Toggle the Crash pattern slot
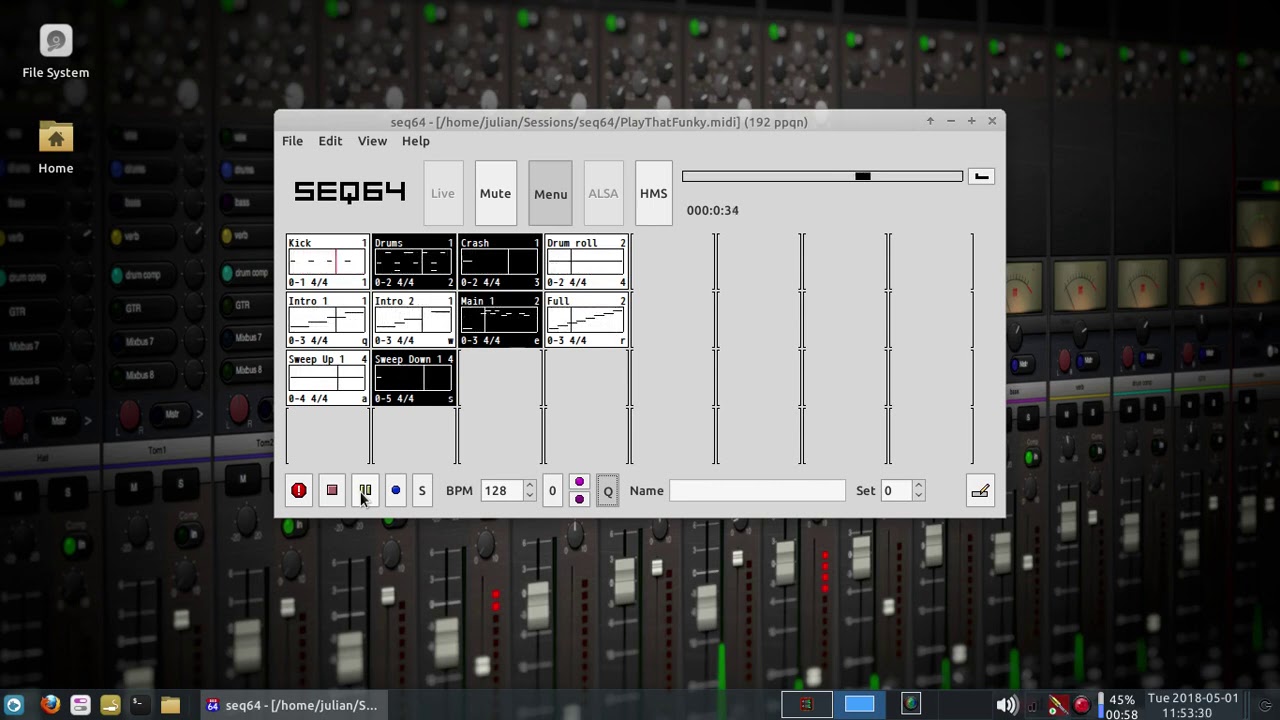1280x720 pixels. (499, 262)
